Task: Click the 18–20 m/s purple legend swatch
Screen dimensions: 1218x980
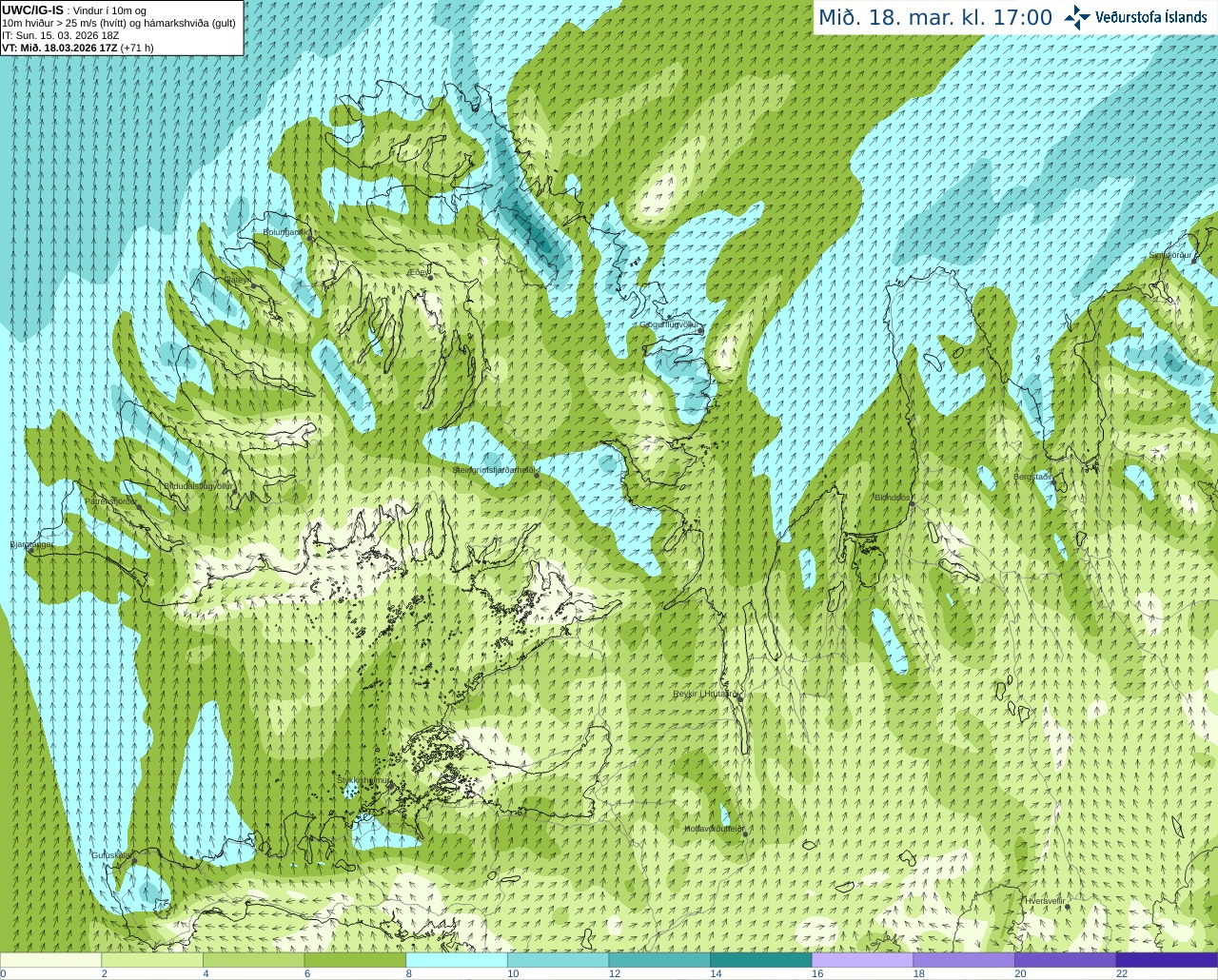Action: point(964,960)
